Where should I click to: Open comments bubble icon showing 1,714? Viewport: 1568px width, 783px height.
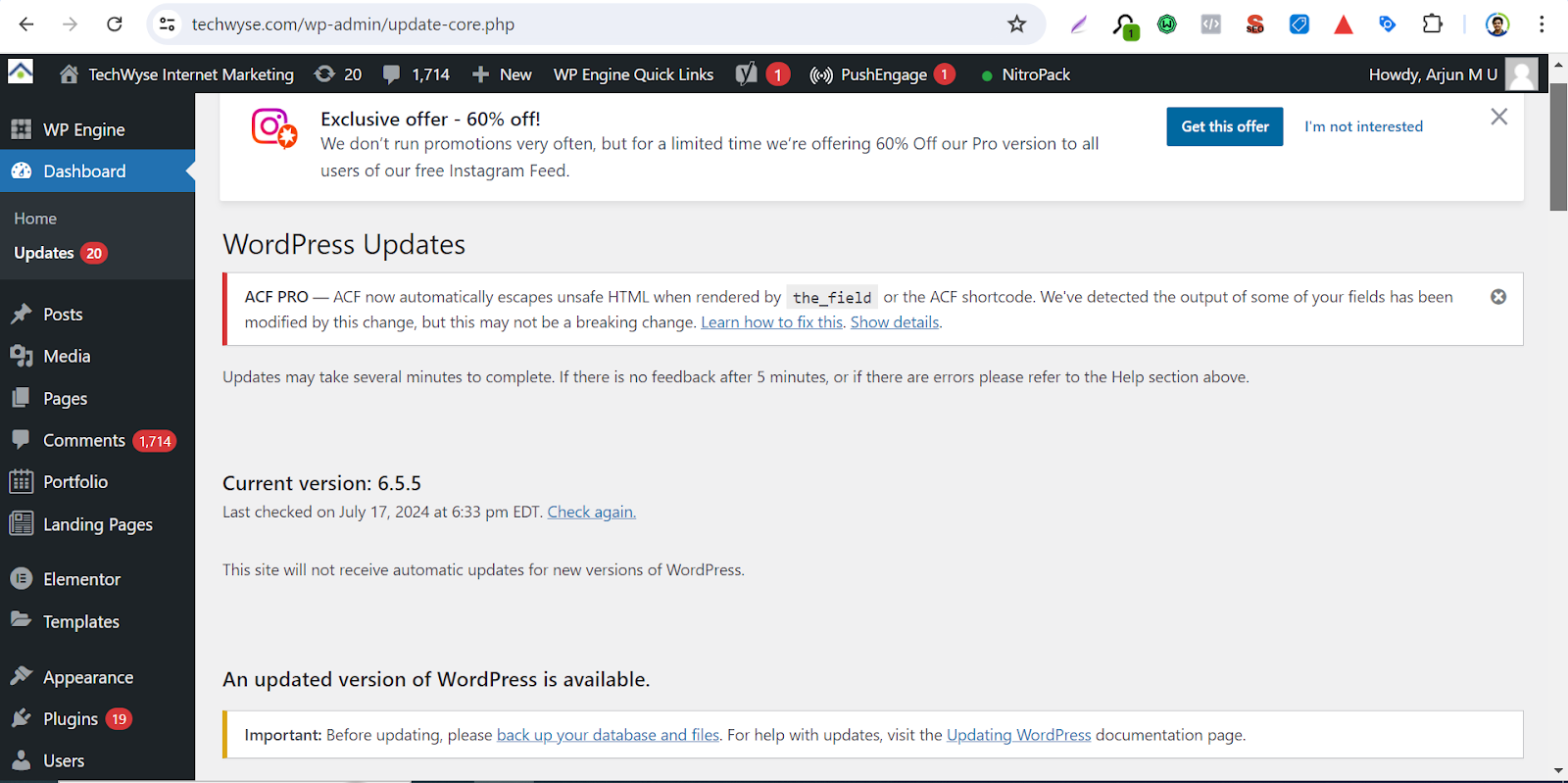point(392,74)
